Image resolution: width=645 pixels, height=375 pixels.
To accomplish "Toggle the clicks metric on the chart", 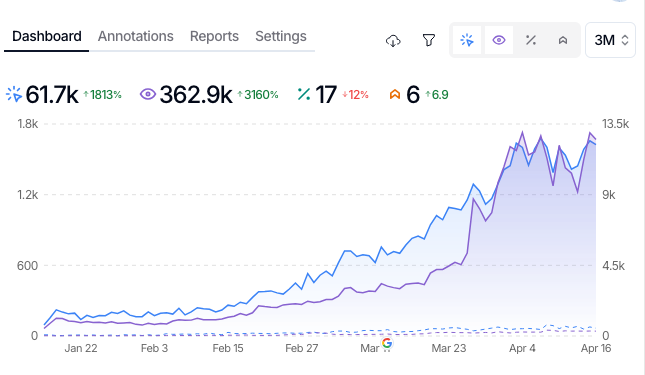I will 467,40.
